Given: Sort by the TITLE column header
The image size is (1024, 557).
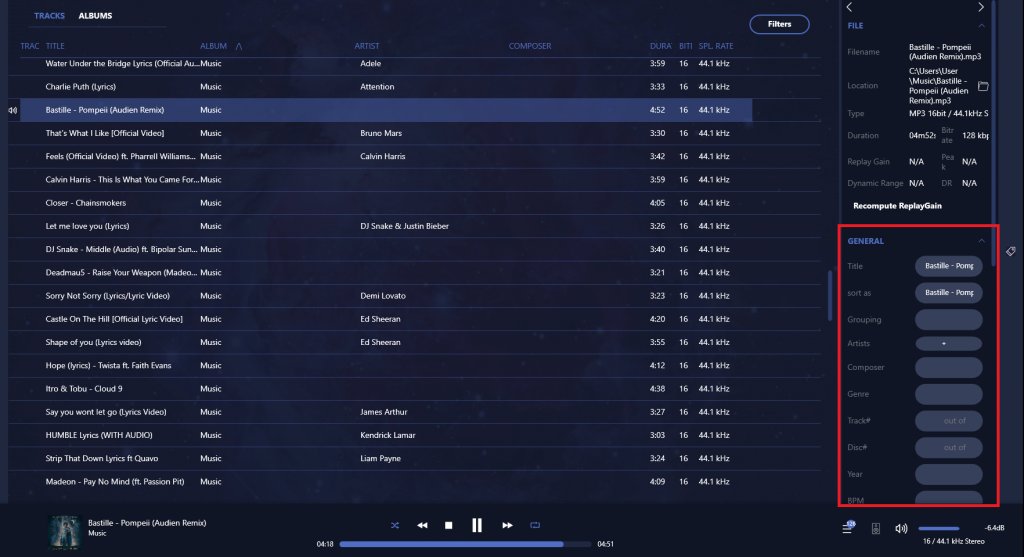Looking at the screenshot, I should [x=55, y=46].
